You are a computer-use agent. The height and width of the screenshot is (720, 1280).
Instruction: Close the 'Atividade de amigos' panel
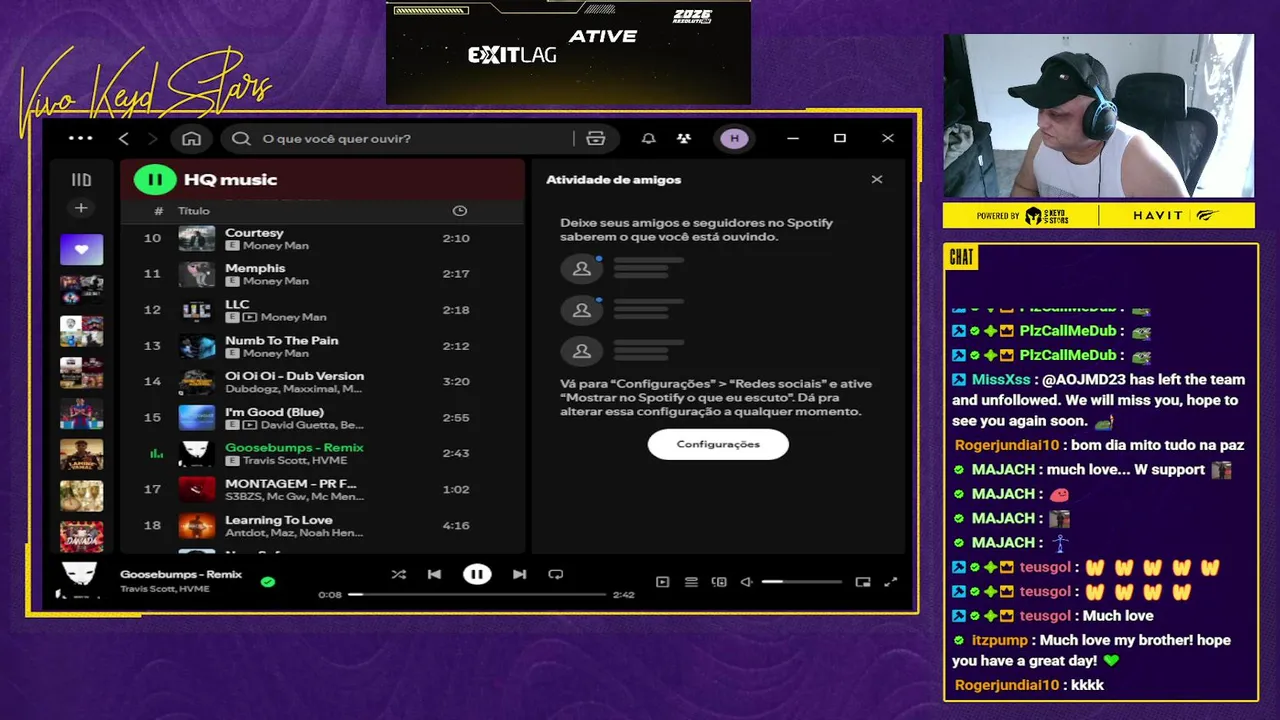(877, 180)
